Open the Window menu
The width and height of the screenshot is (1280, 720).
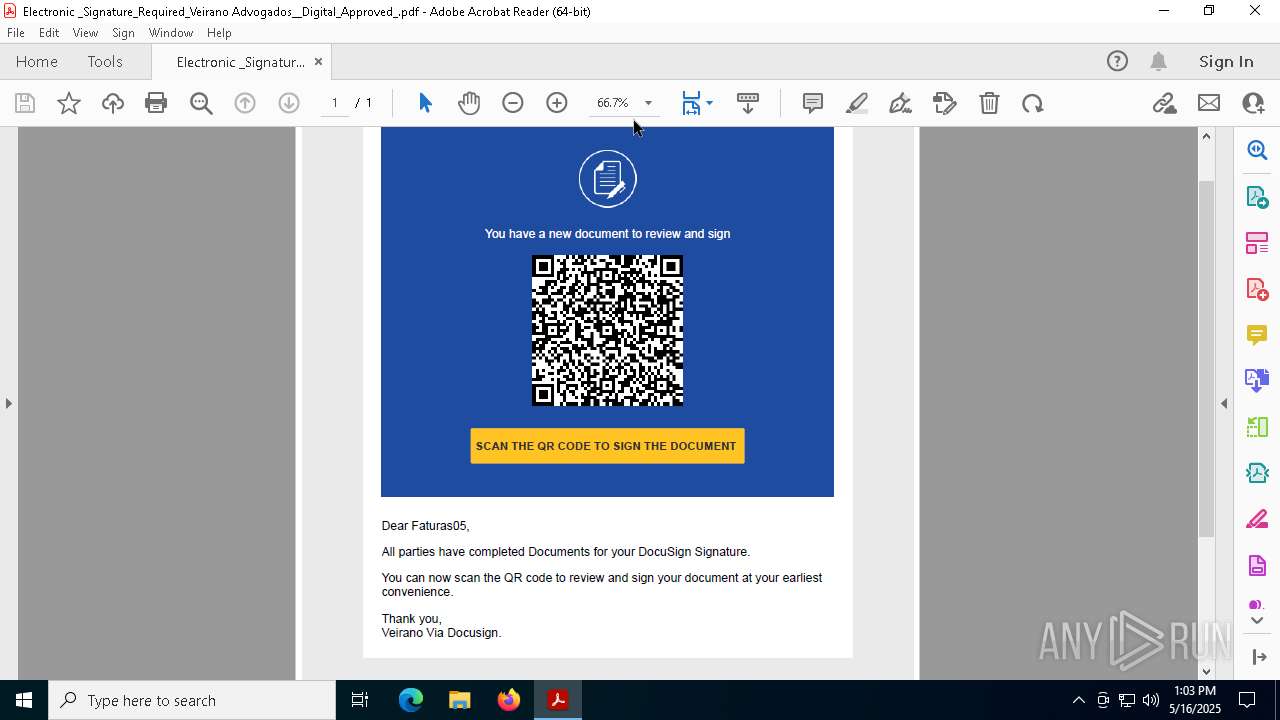[x=171, y=32]
